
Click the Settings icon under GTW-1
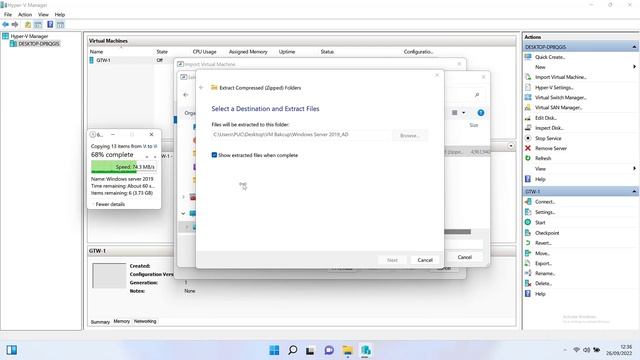point(528,212)
